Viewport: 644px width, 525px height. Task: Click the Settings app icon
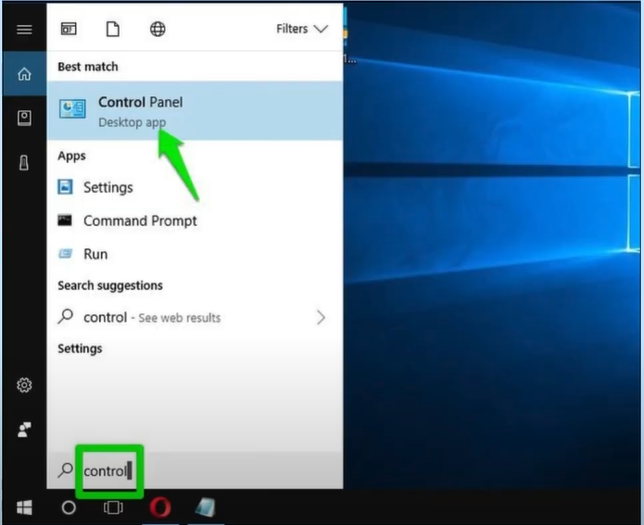[65, 187]
